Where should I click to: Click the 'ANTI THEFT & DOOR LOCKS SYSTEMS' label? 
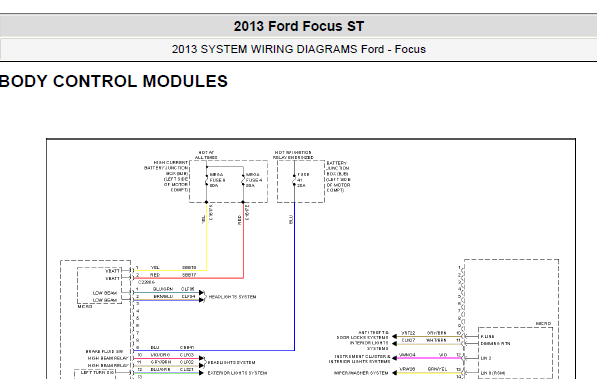point(363,335)
